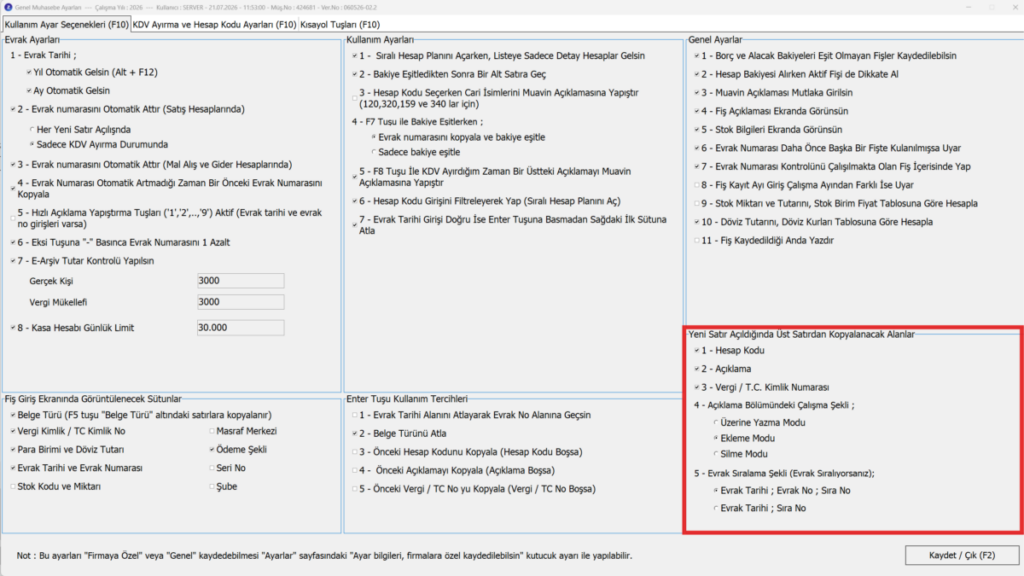Toggle Fiş Açıklaması Ekranda Görünsün checkbox
Image resolution: width=1024 pixels, height=576 pixels.
click(697, 111)
